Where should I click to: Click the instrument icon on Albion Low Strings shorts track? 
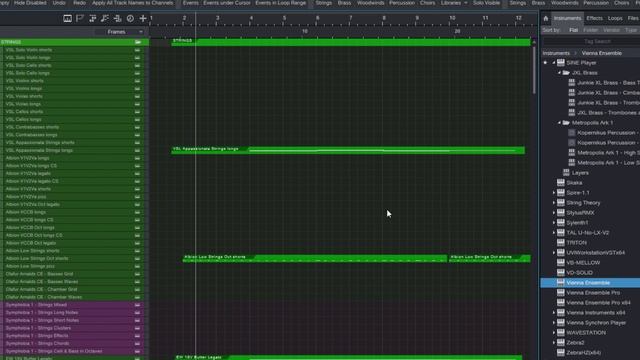137,251
